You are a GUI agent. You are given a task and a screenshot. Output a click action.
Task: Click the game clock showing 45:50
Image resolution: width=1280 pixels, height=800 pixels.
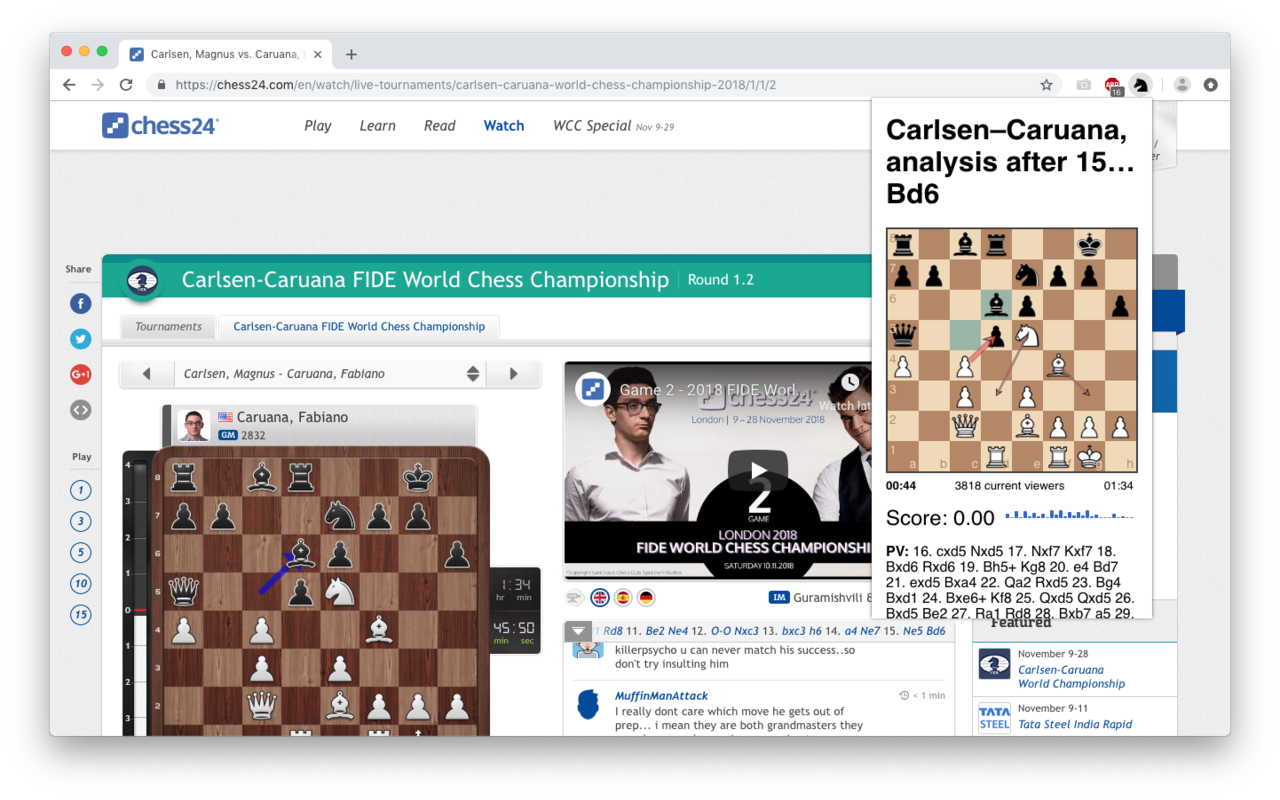point(514,633)
